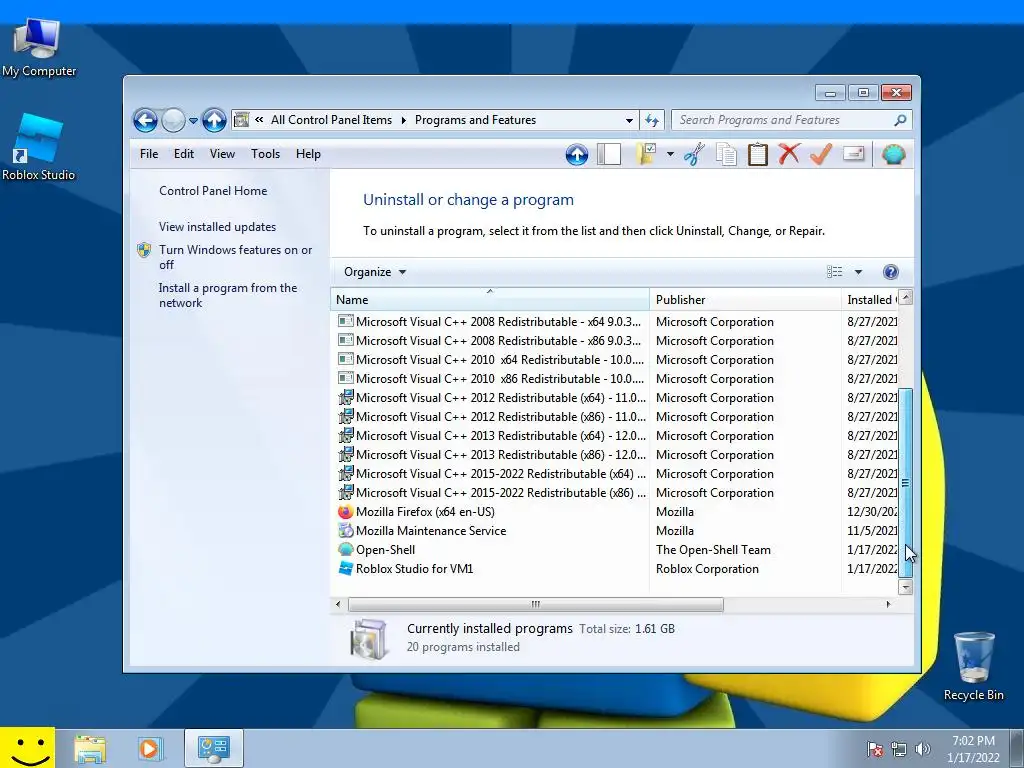
Task: Open the Recycle Bin desktop icon
Action: coord(973,666)
